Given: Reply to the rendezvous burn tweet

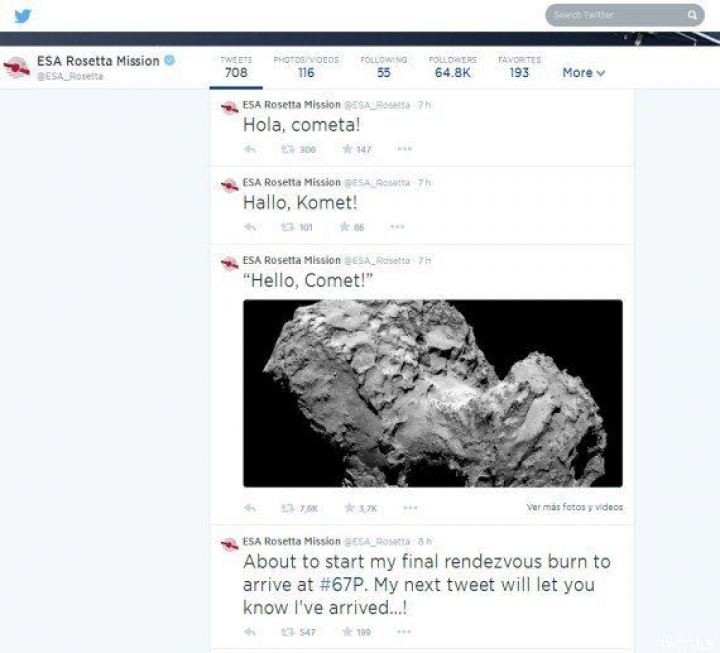Looking at the screenshot, I should (250, 632).
